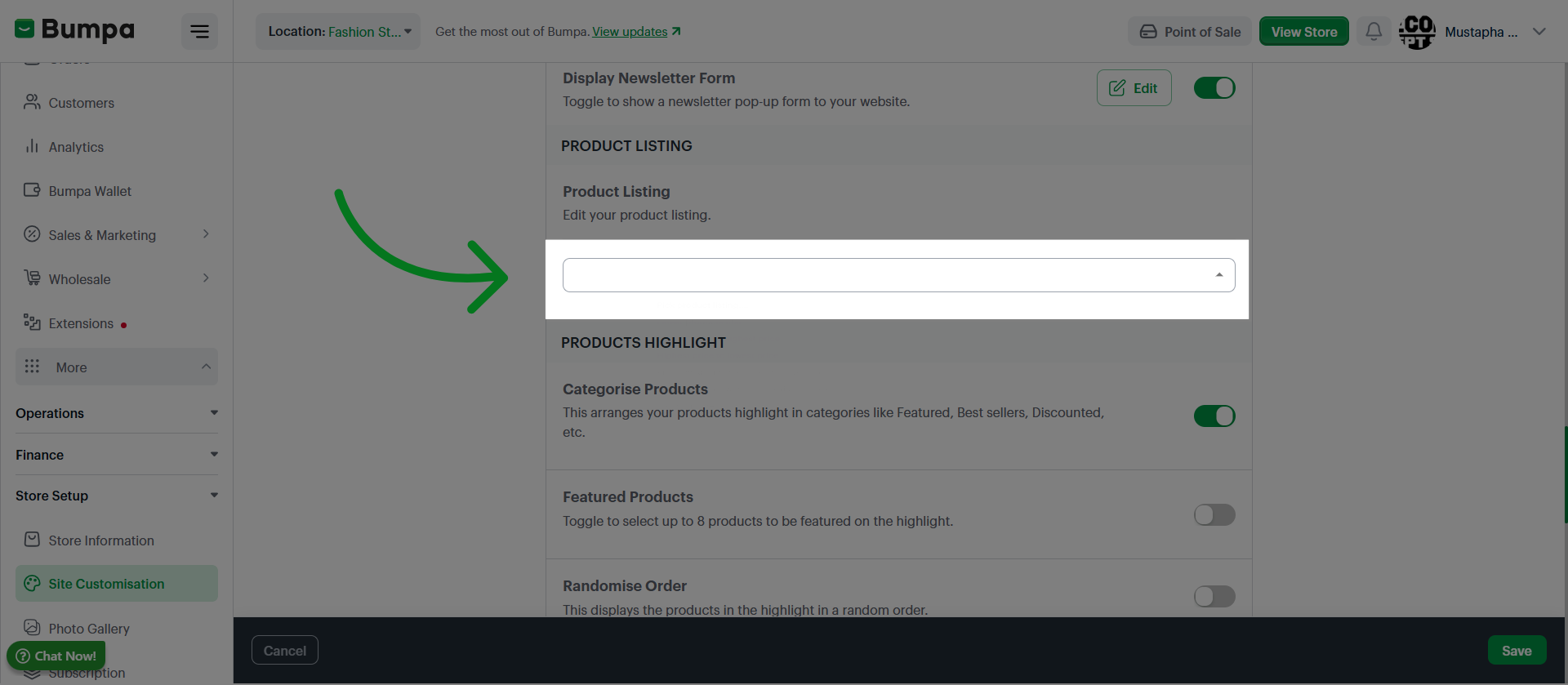Image resolution: width=1568 pixels, height=685 pixels.
Task: Click the Cancel button
Action: [x=284, y=650]
